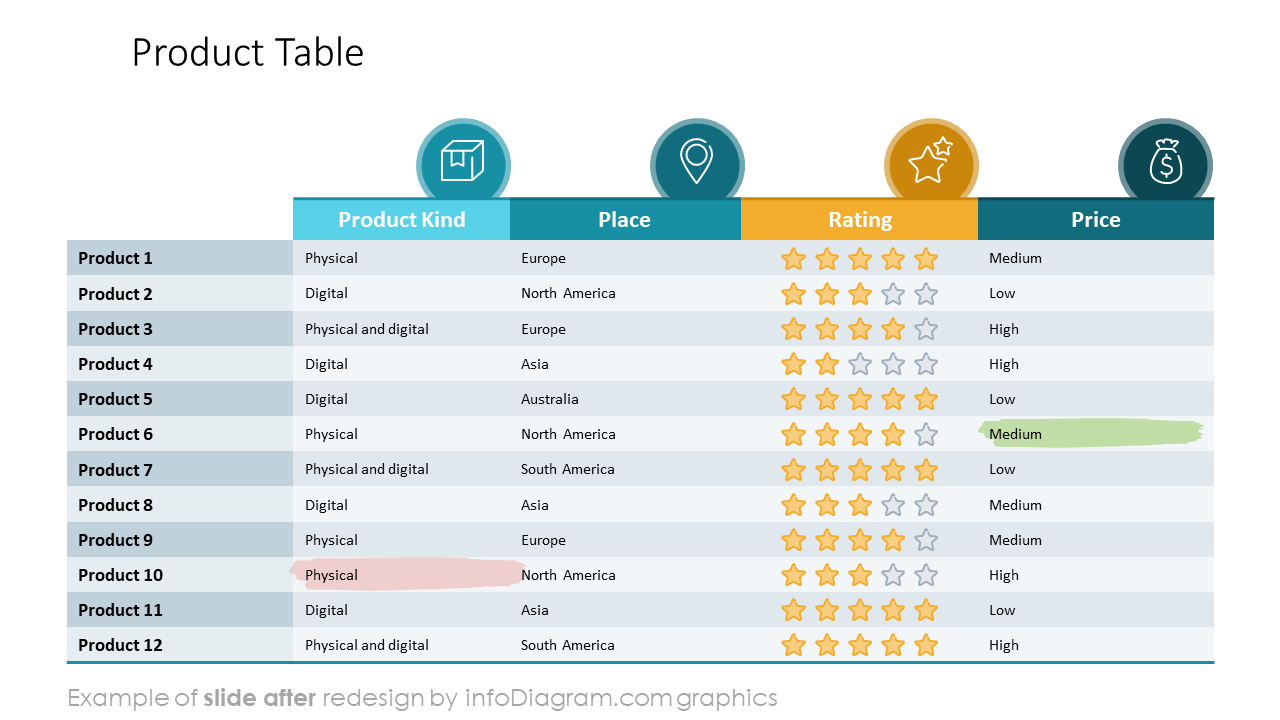
Task: Select the Product Kind column header
Action: [x=401, y=220]
